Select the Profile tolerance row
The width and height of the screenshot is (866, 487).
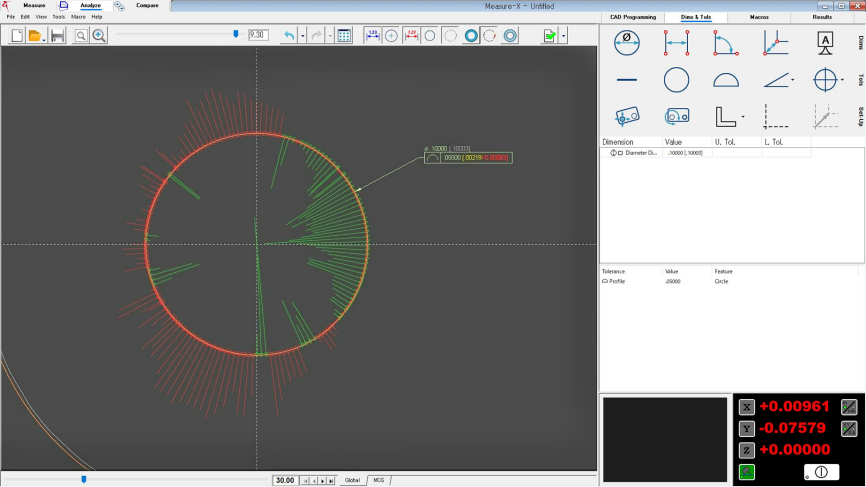pyautogui.click(x=731, y=282)
